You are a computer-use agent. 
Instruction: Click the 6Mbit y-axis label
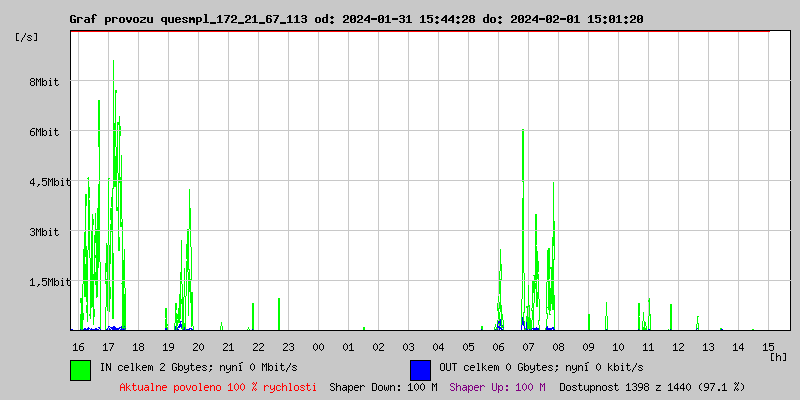43,132
